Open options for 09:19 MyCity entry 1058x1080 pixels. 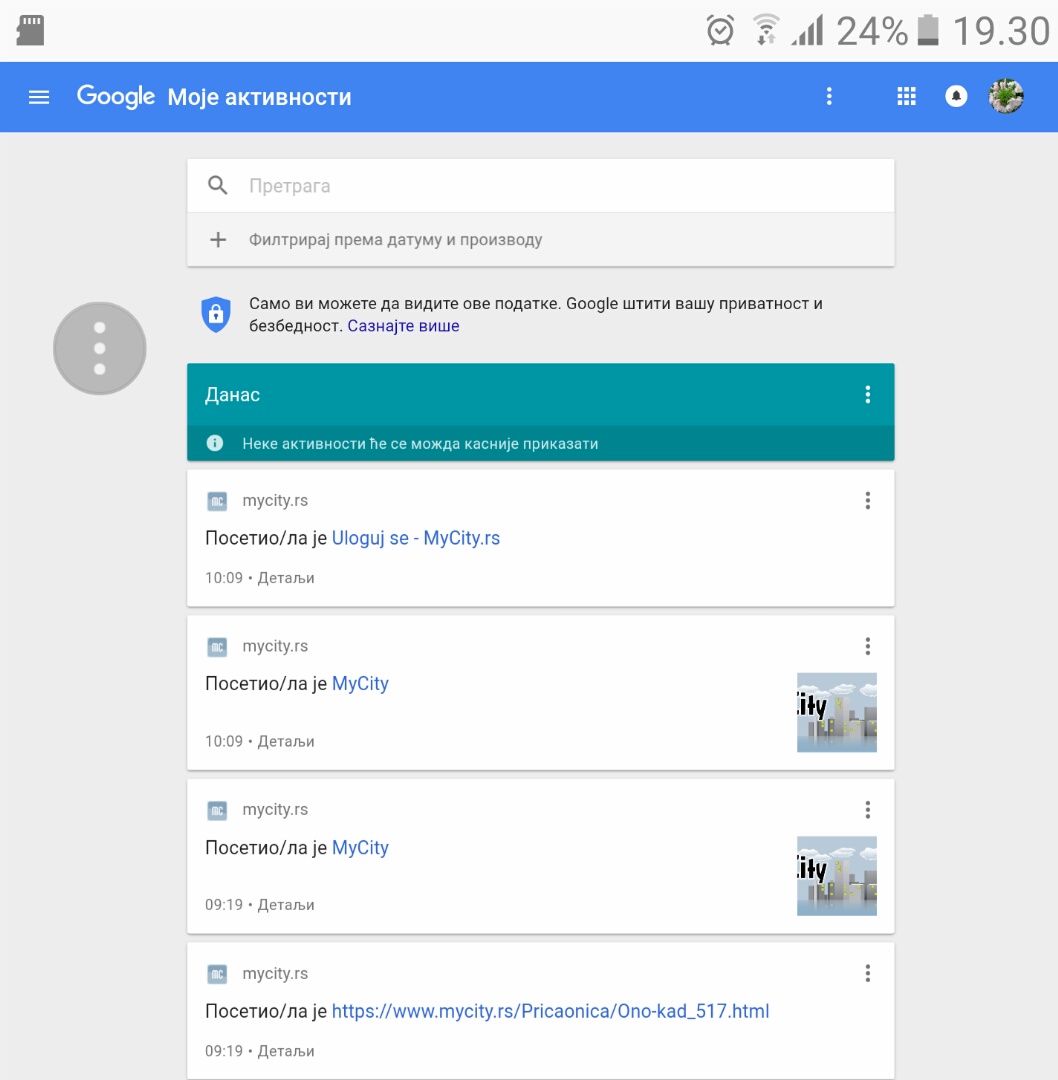(868, 810)
